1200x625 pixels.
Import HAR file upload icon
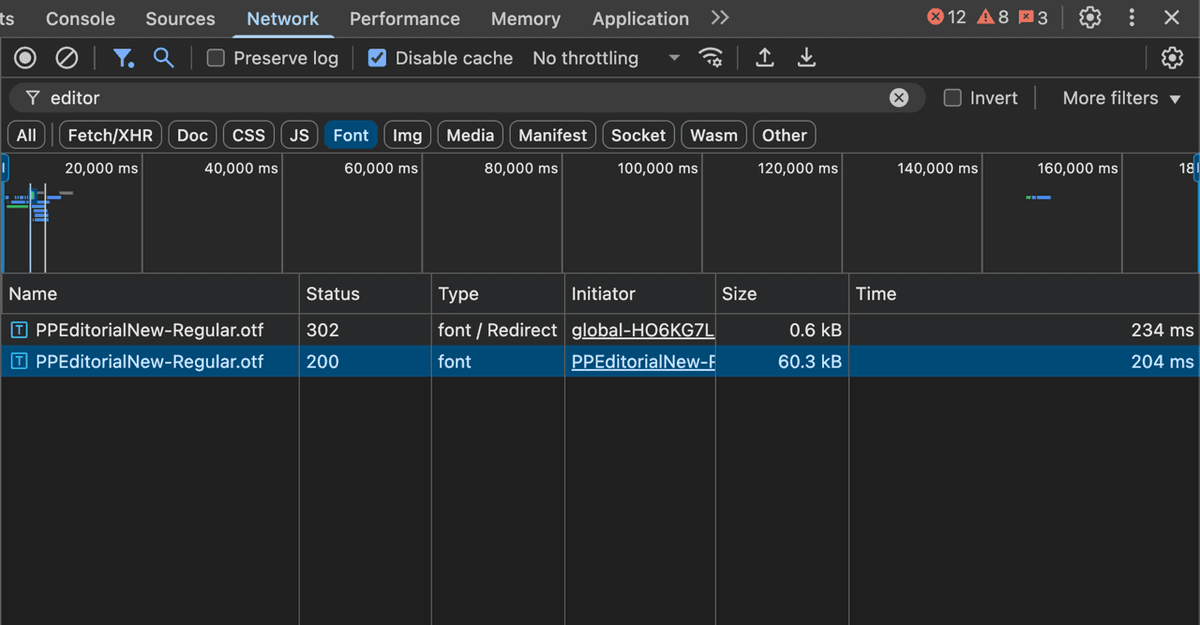coord(765,58)
